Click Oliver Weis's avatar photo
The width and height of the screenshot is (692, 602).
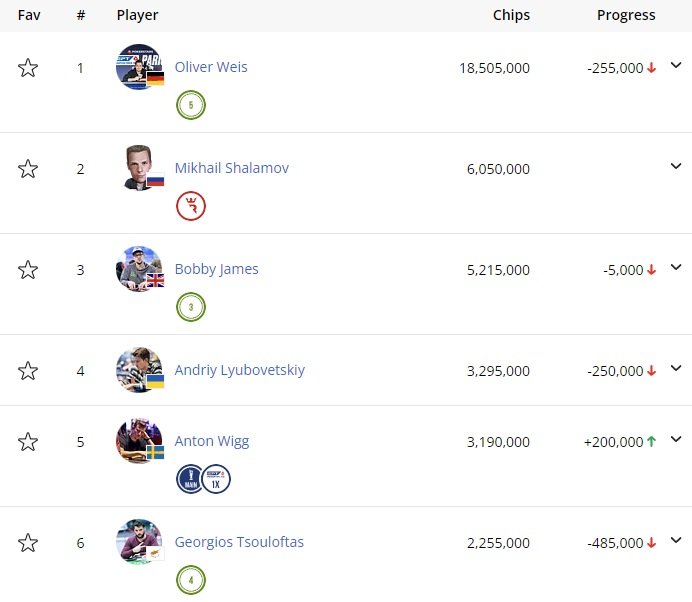coord(139,67)
